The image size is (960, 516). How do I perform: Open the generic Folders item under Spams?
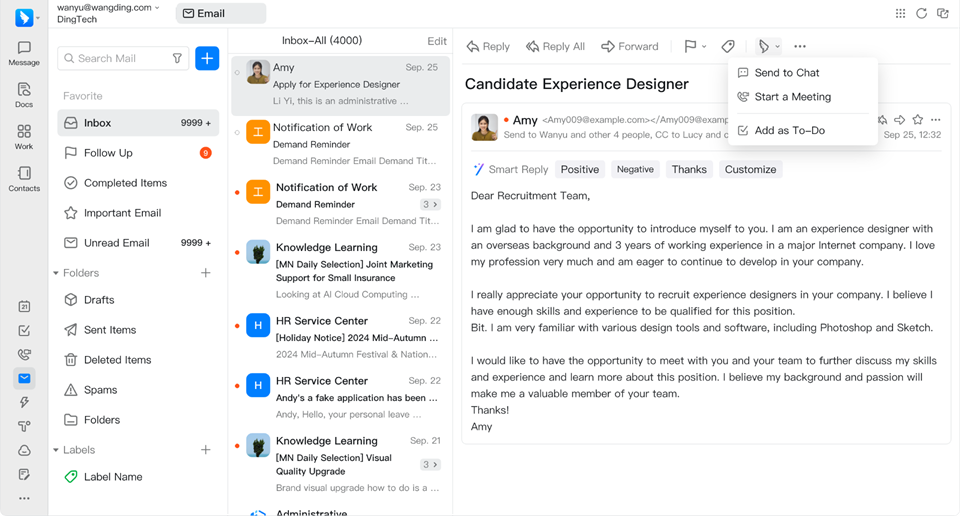138,420
